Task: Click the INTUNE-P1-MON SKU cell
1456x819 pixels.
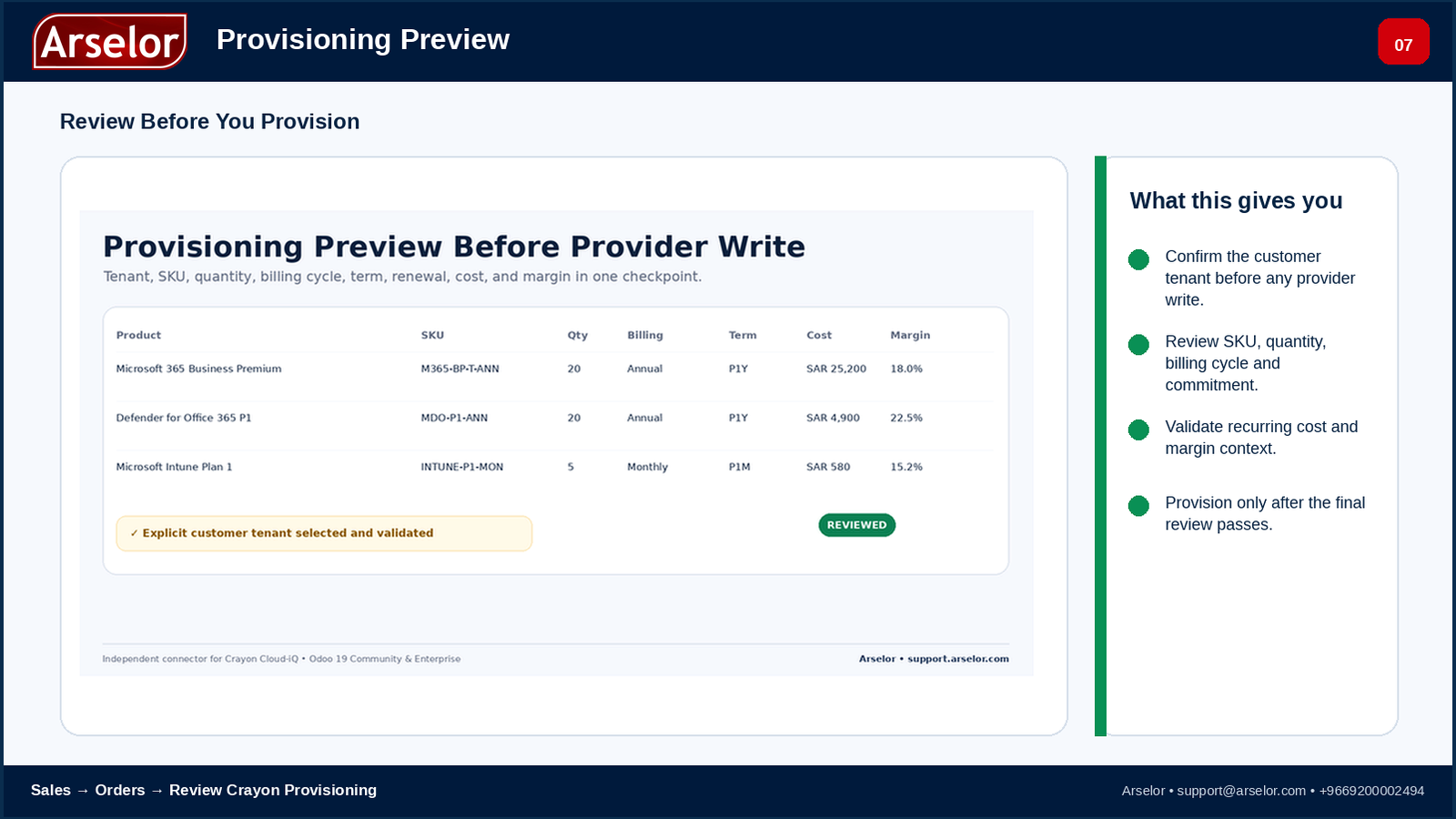Action: click(461, 467)
